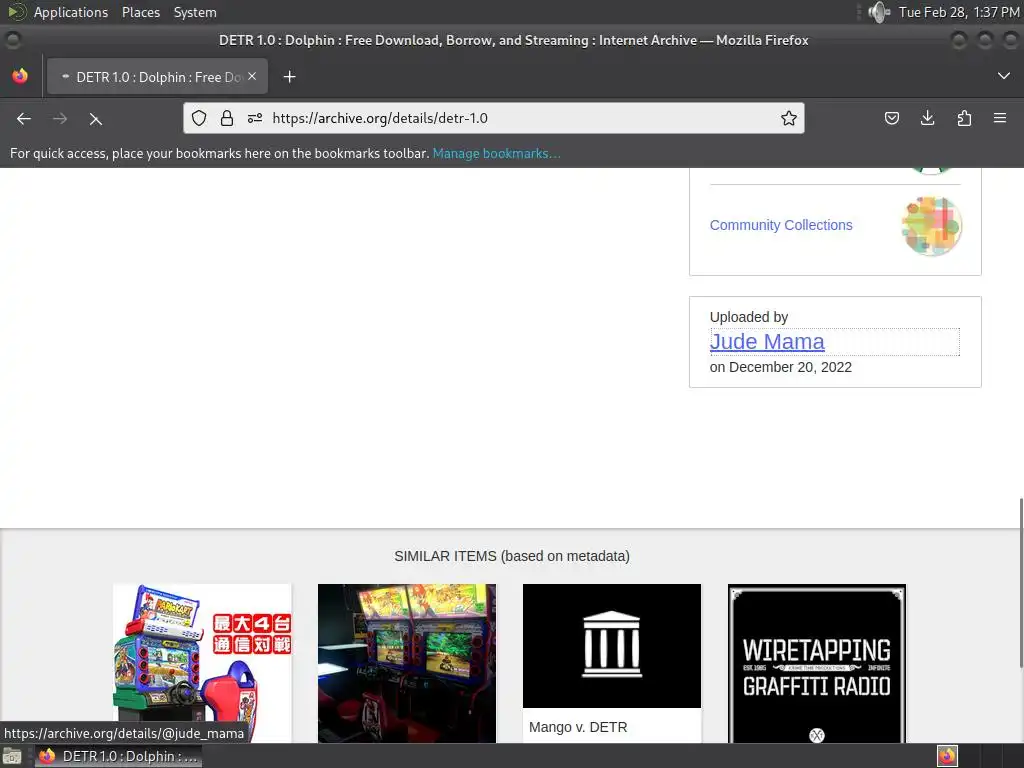This screenshot has height=768, width=1024.
Task: Open site permissions icon in address bar
Action: point(255,118)
